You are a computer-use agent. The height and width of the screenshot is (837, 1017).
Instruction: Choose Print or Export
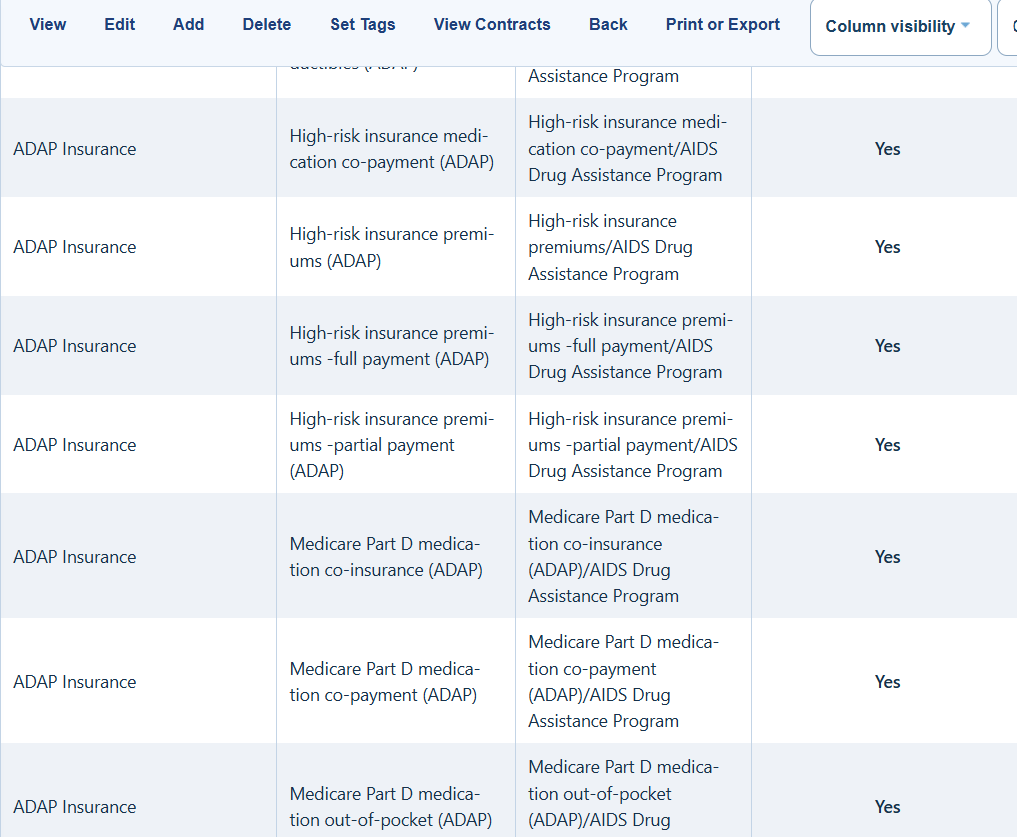pyautogui.click(x=723, y=25)
